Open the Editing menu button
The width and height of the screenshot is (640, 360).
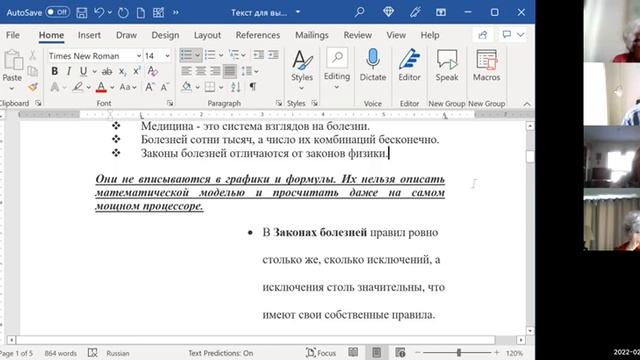coord(337,69)
